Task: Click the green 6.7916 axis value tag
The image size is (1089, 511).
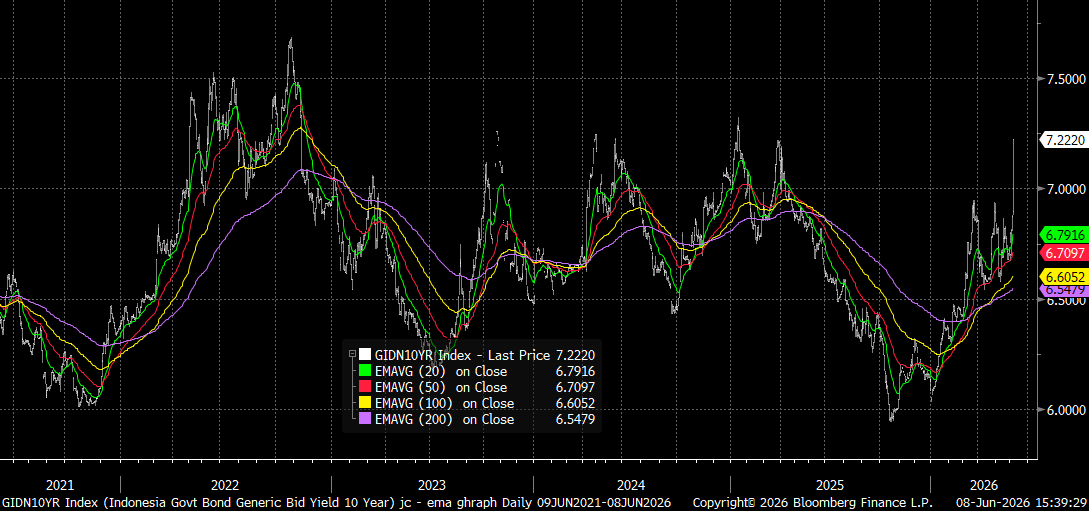Action: (1063, 235)
